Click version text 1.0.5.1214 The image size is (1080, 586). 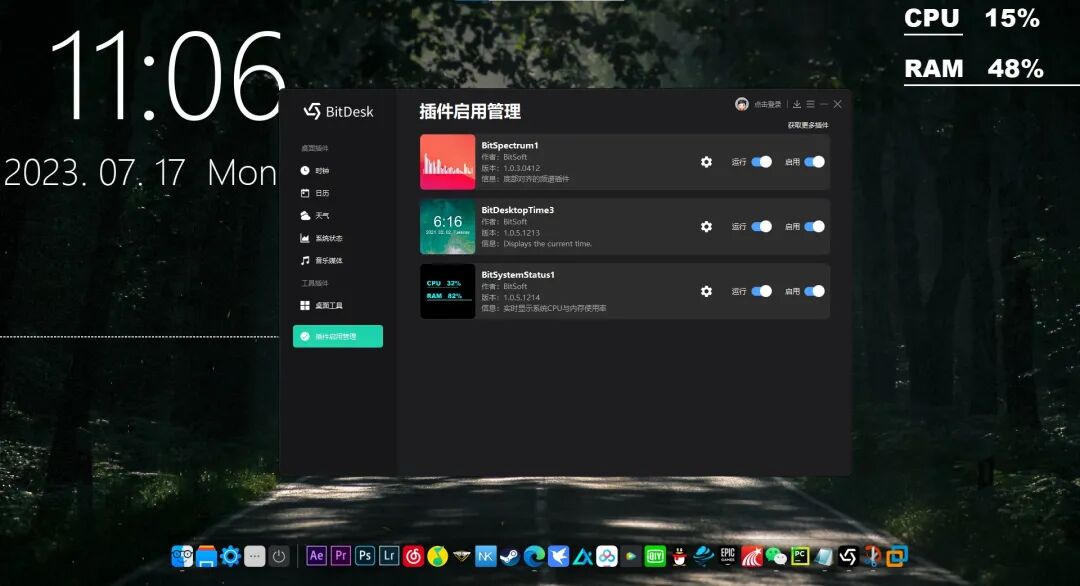521,297
